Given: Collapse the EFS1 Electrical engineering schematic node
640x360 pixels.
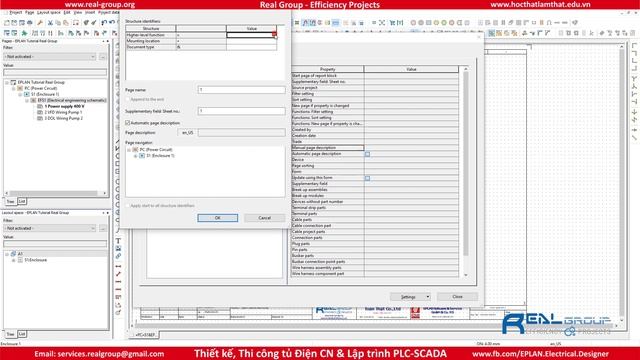Looking at the screenshot, I should tap(27, 100).
